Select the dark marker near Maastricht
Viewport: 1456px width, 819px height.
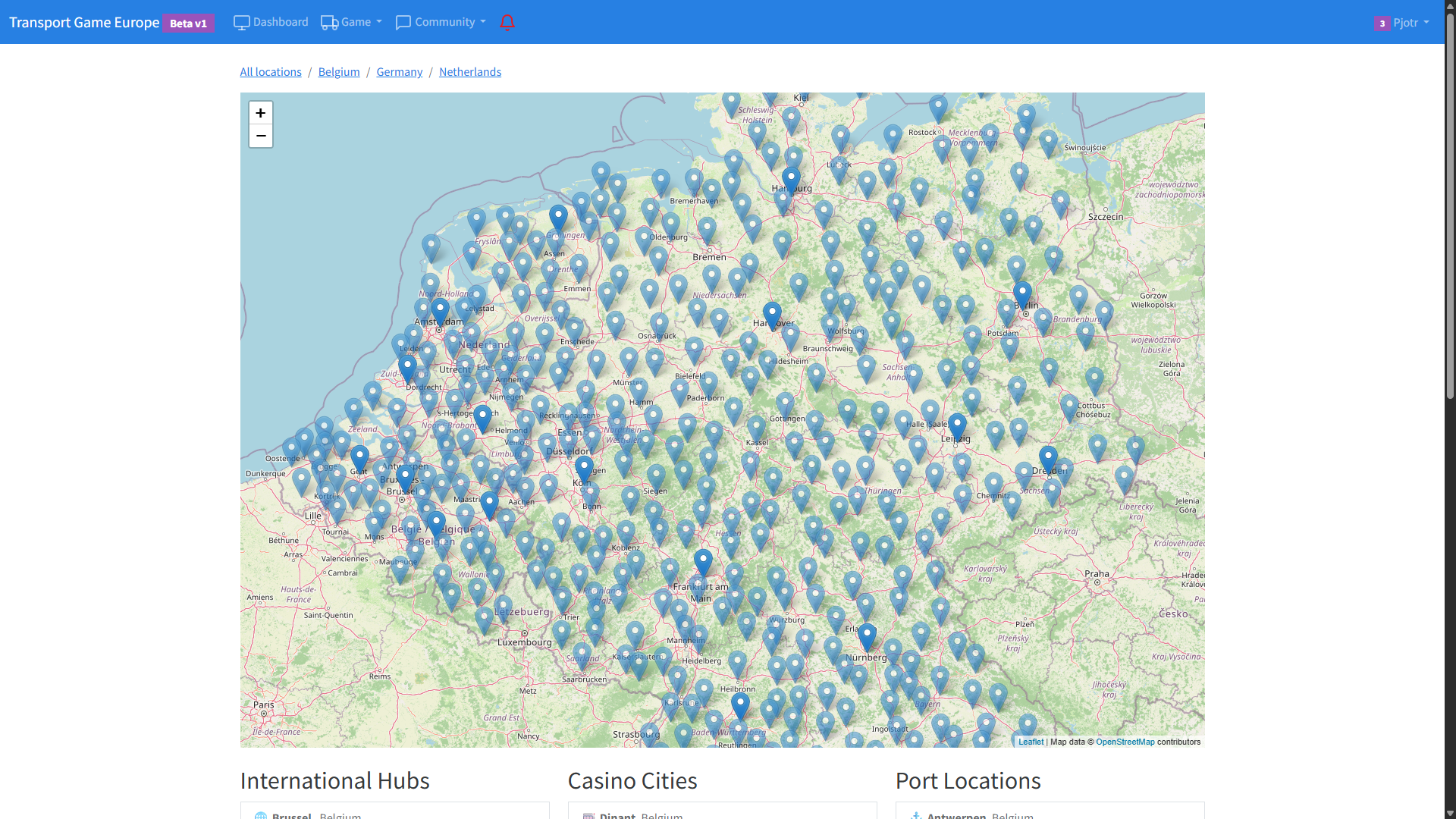coord(489,507)
